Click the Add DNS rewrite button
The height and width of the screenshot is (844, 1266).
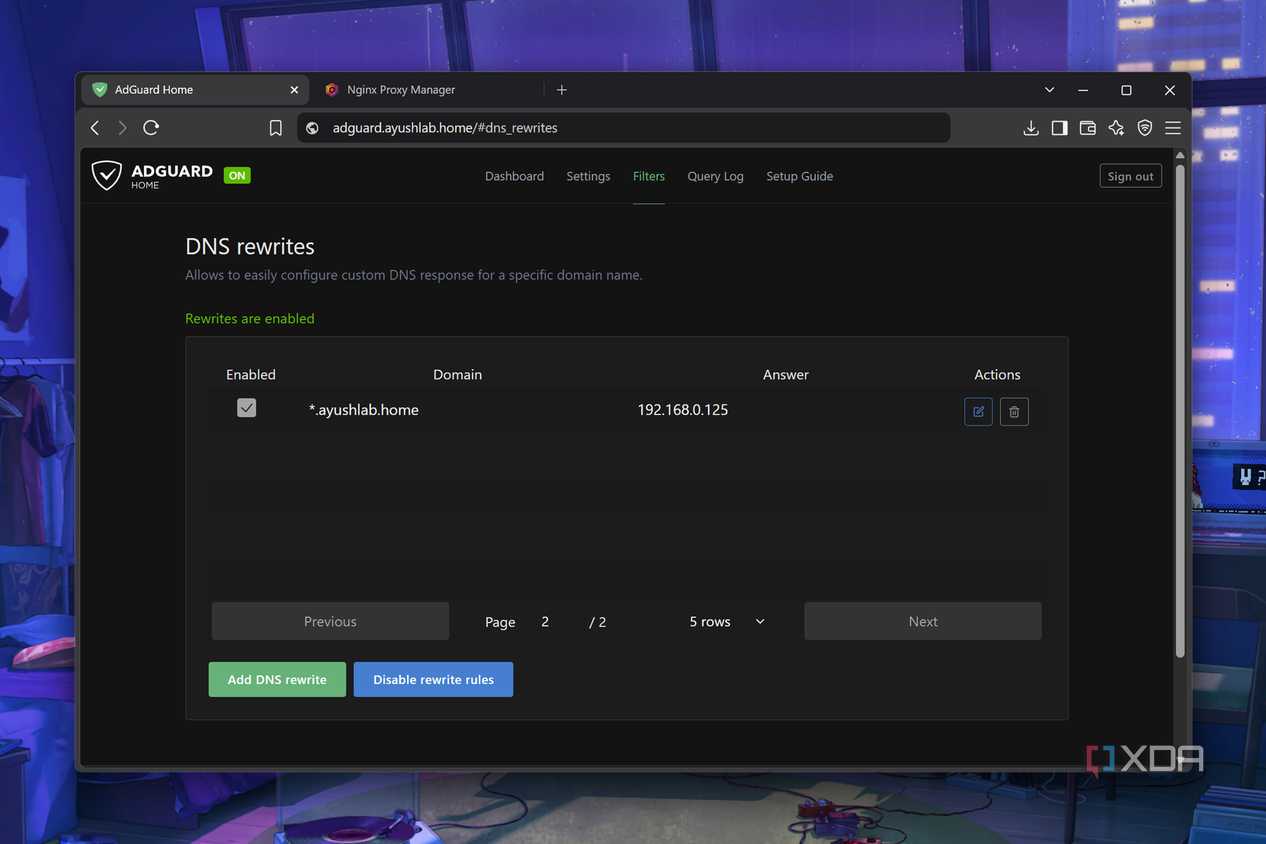tap(277, 680)
